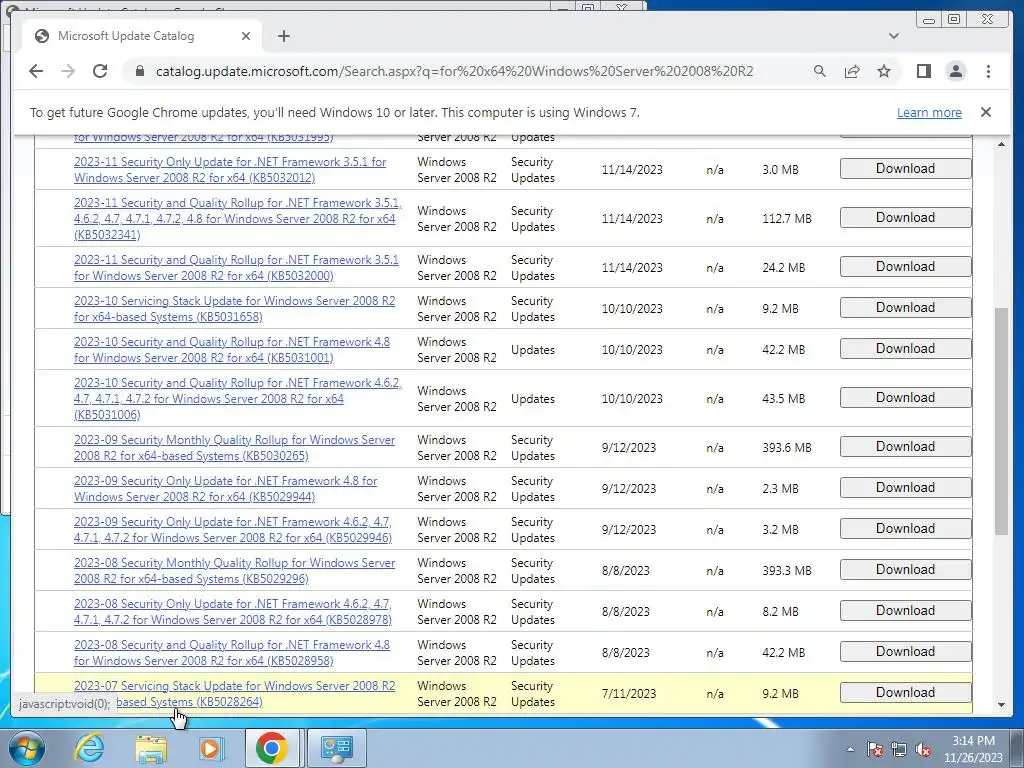Download the 8.2 MB KB5028978 update

[905, 611]
